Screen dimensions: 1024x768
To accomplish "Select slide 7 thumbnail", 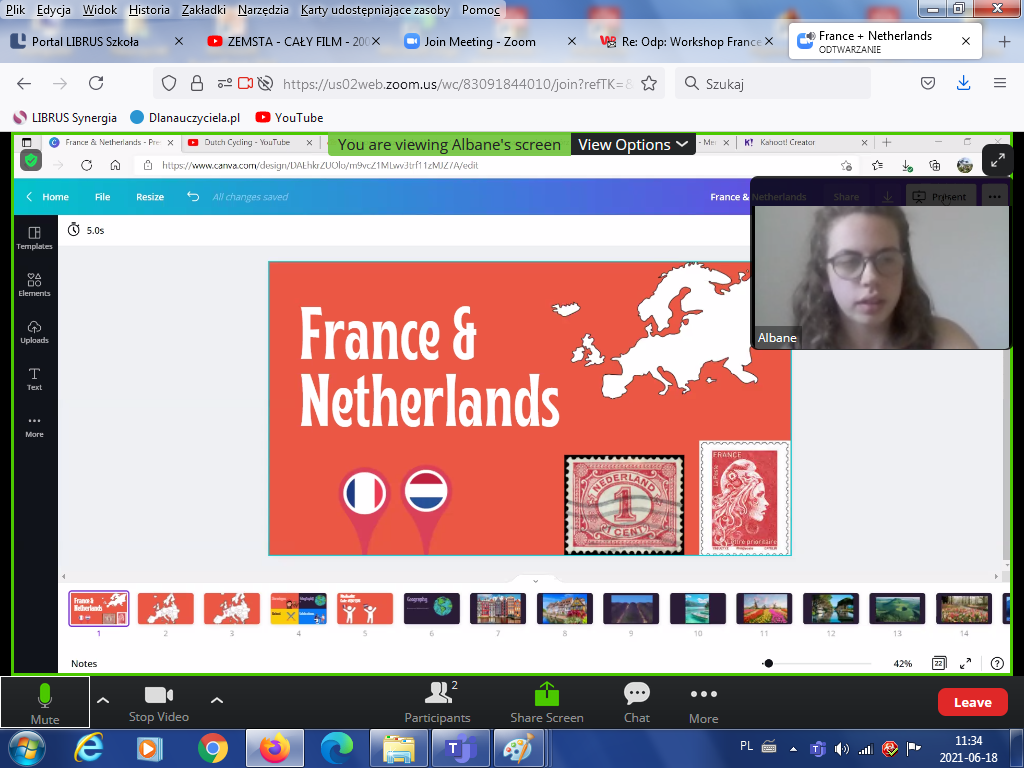I will (498, 609).
